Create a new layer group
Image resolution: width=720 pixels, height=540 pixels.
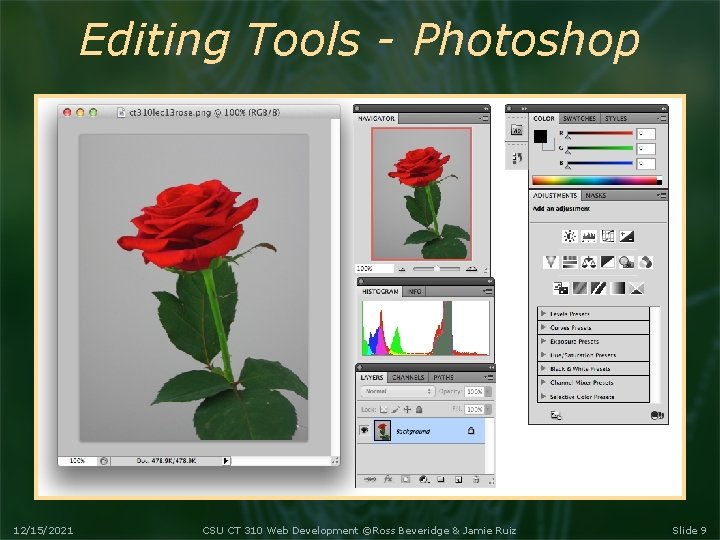[x=441, y=479]
